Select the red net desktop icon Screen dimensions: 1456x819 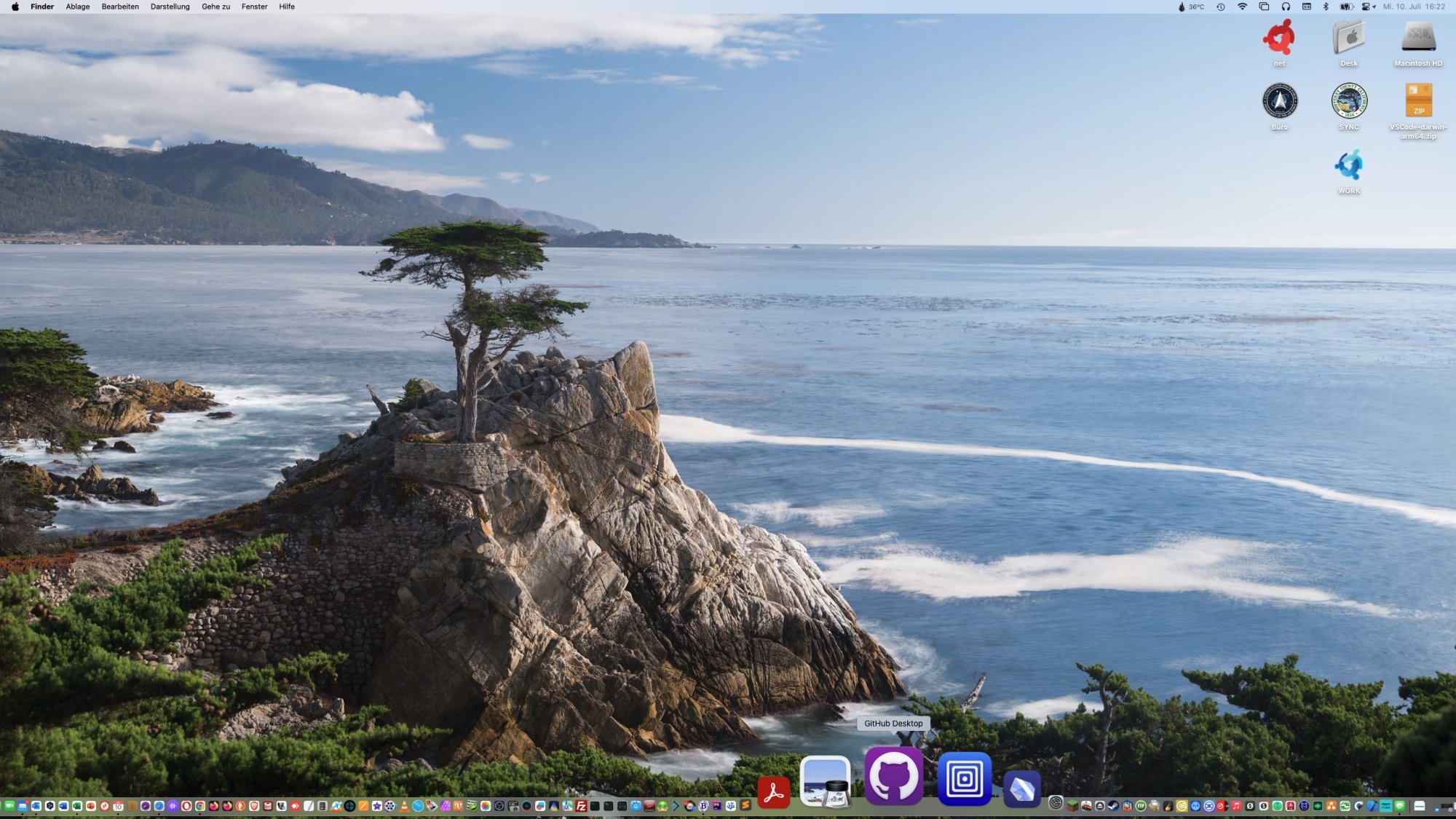click(1279, 38)
